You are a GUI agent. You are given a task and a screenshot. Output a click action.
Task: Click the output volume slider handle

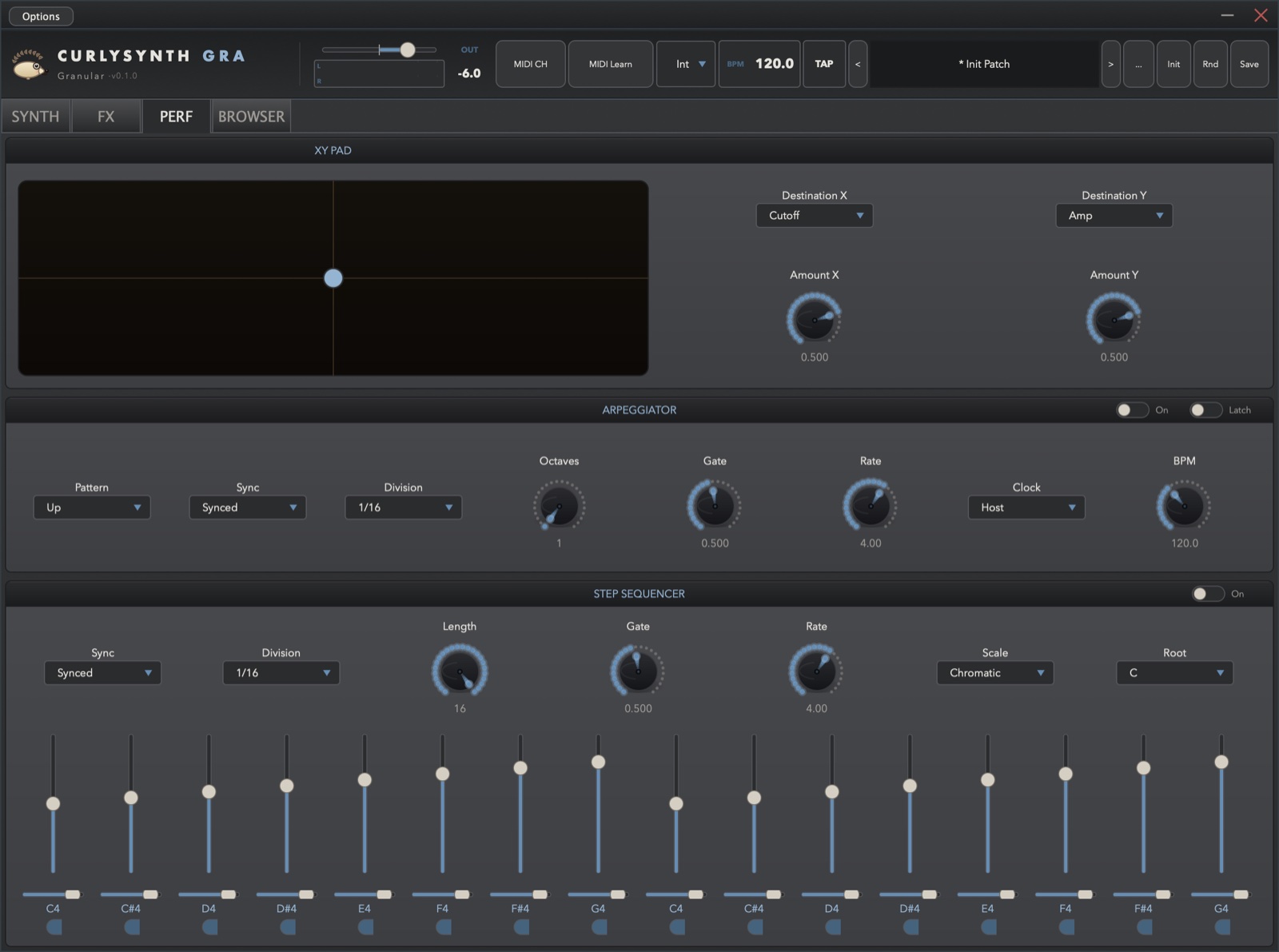coord(408,50)
